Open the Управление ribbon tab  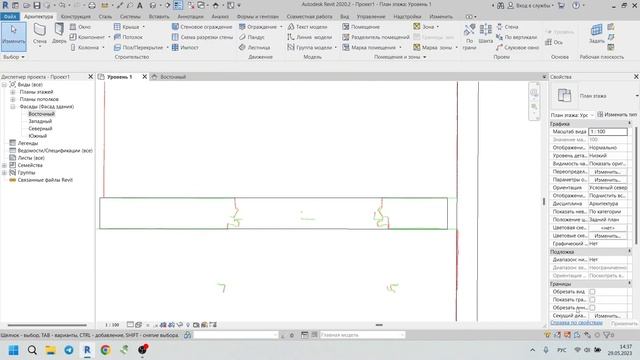coord(371,17)
